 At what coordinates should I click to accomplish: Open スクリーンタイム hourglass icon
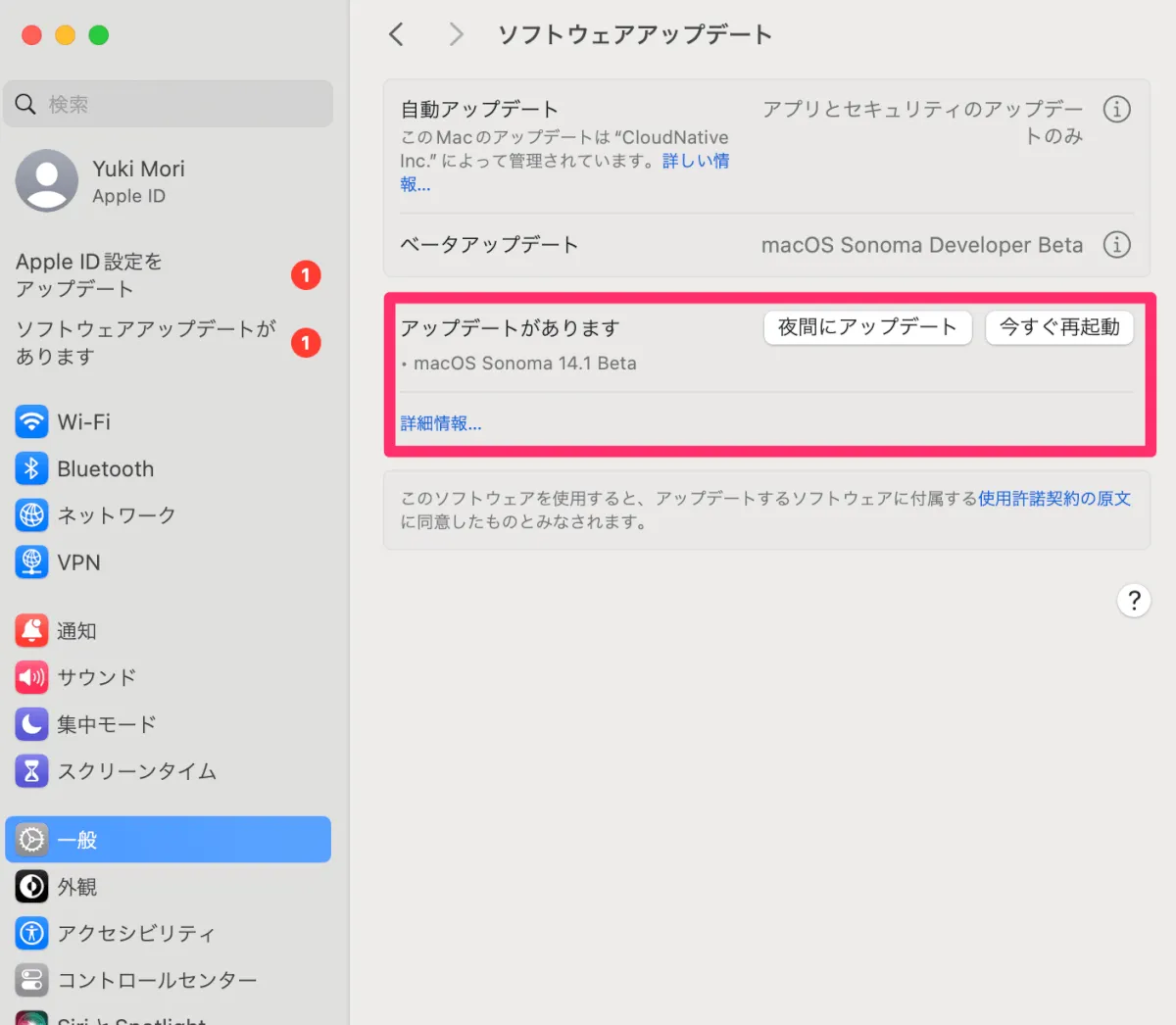pyautogui.click(x=31, y=771)
